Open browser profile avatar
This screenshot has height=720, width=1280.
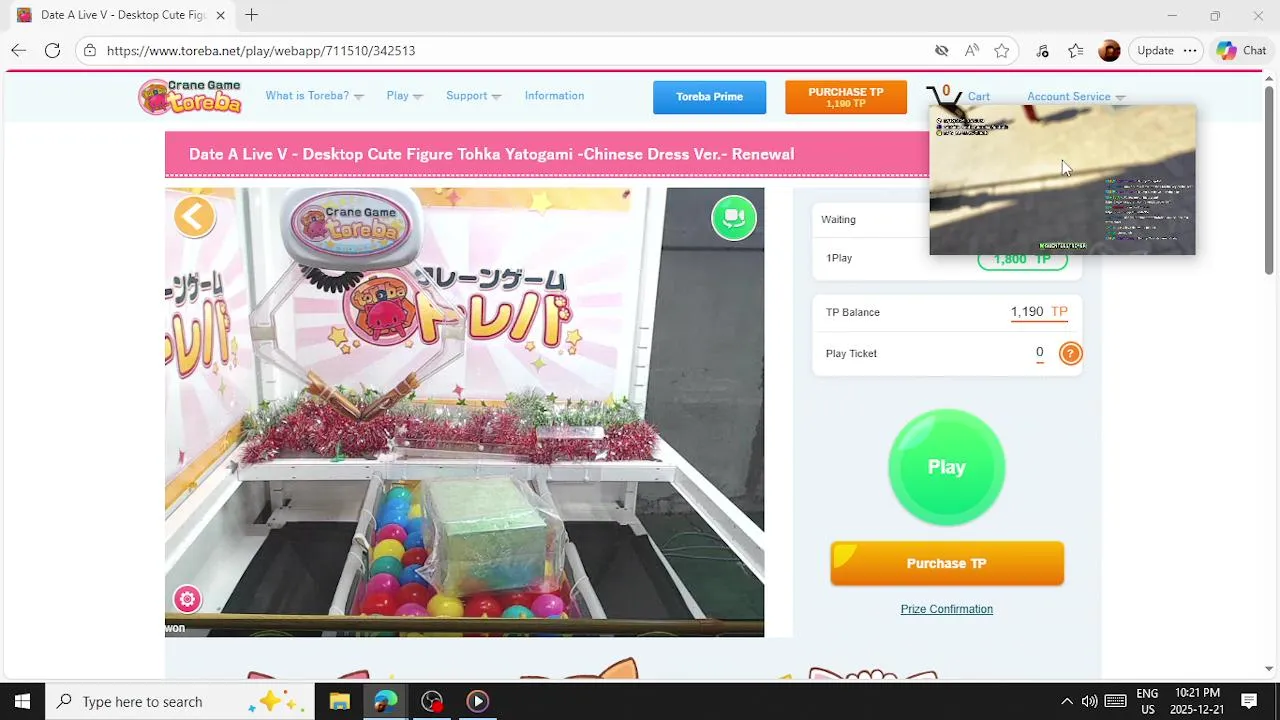pos(1109,50)
